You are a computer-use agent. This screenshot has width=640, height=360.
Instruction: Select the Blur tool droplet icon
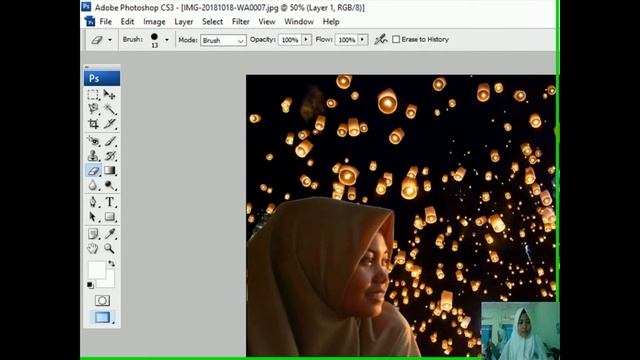point(93,185)
